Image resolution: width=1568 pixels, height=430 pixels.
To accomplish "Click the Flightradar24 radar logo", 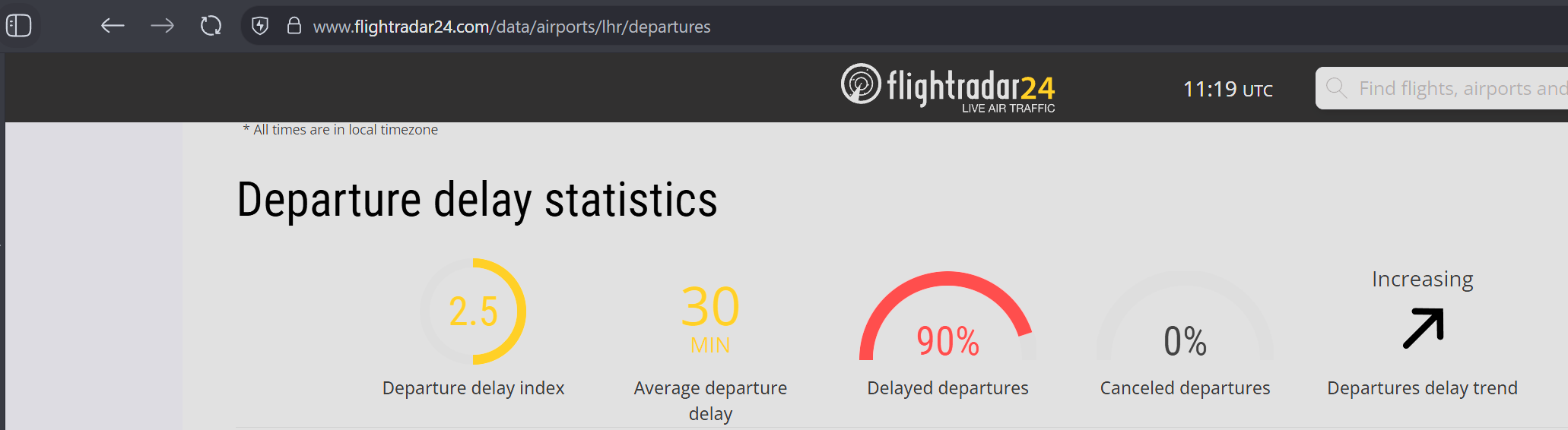I will click(861, 84).
